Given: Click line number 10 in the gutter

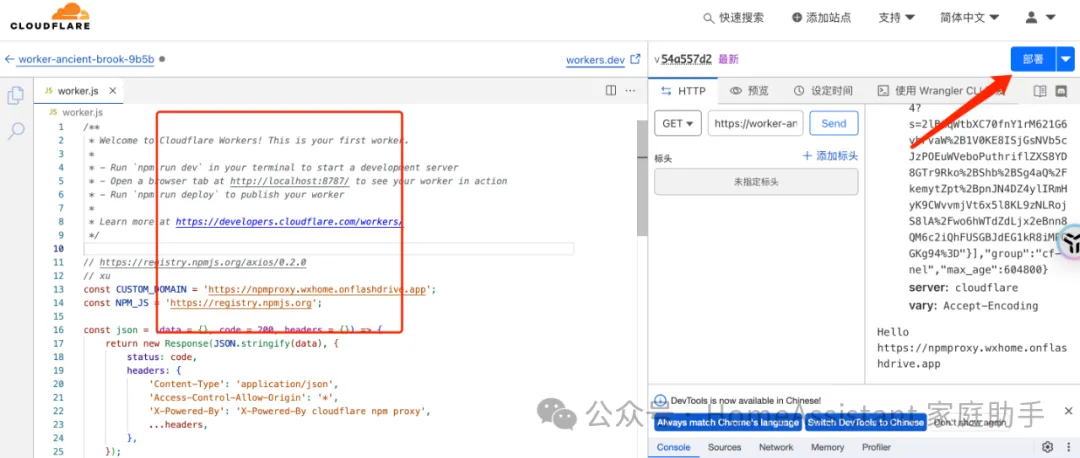Looking at the screenshot, I should click(58, 249).
